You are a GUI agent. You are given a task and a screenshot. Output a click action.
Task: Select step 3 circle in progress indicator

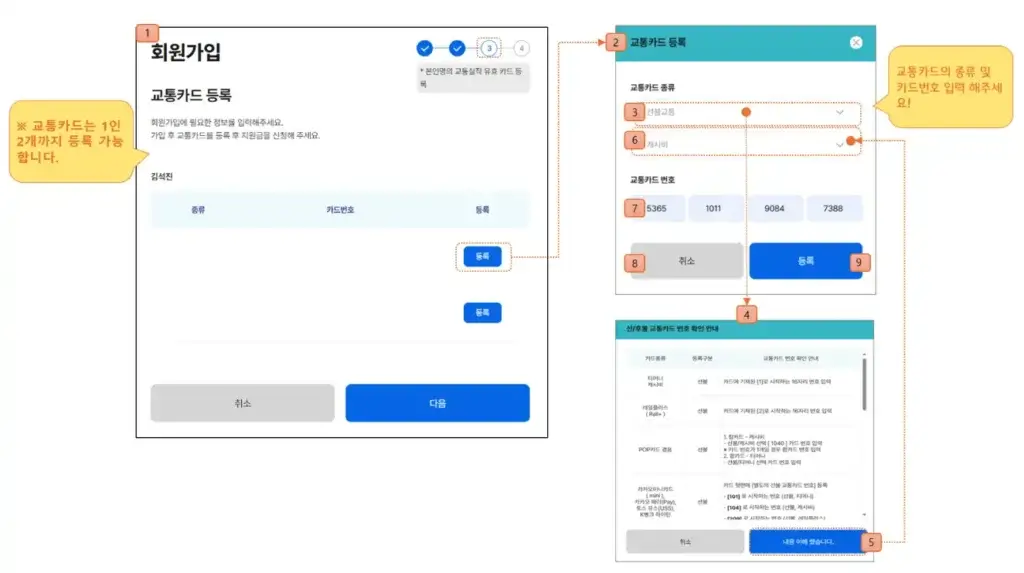click(489, 48)
